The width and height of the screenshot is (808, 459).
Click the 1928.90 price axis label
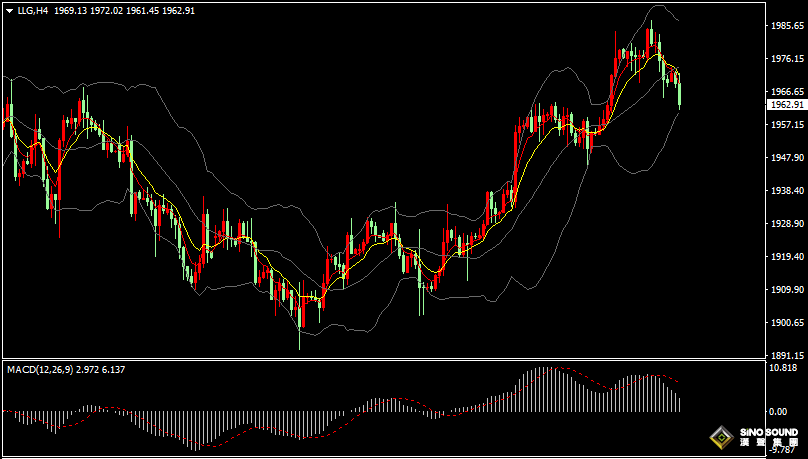click(786, 224)
